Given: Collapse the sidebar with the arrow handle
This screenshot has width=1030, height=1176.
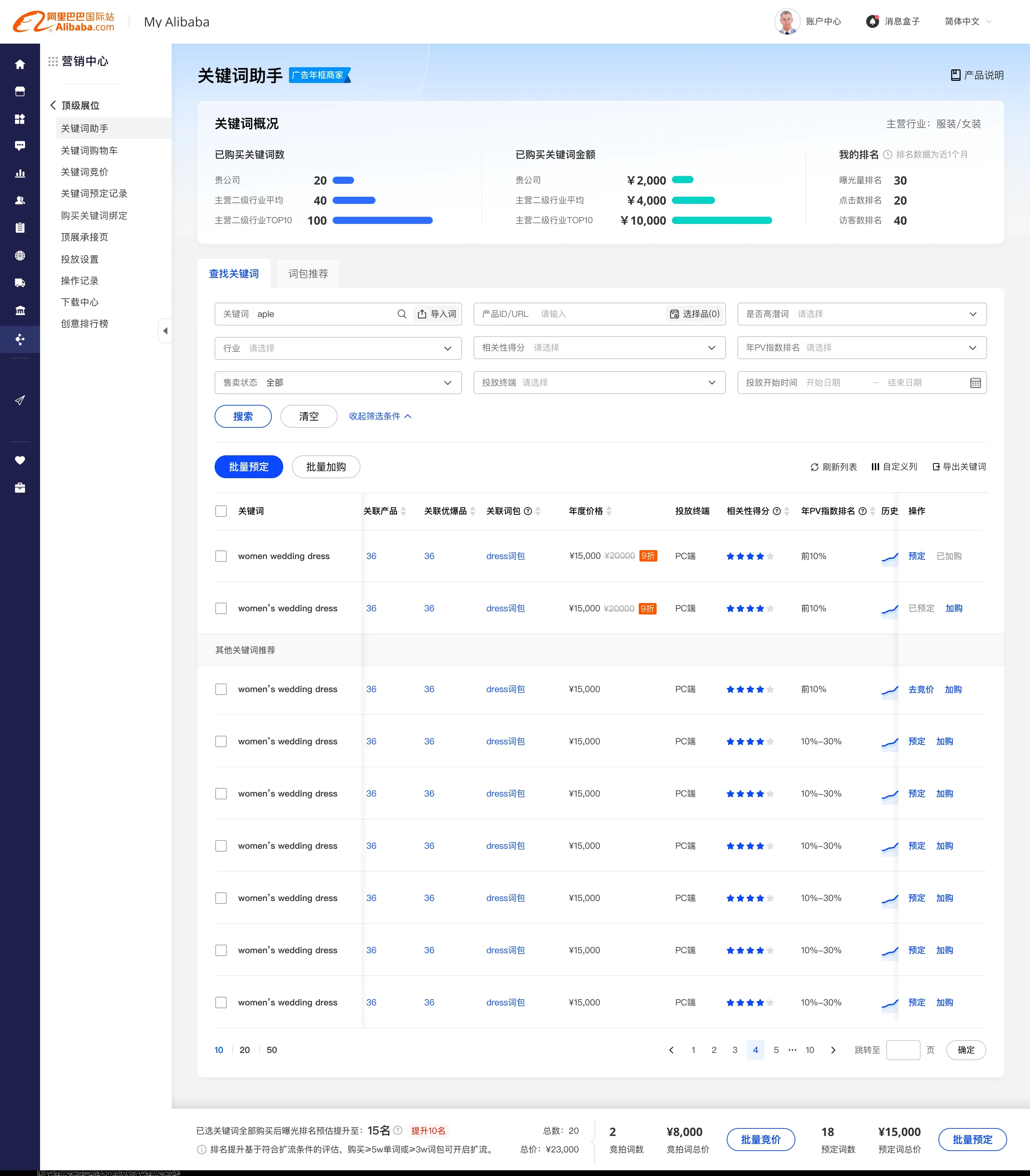Looking at the screenshot, I should [165, 330].
